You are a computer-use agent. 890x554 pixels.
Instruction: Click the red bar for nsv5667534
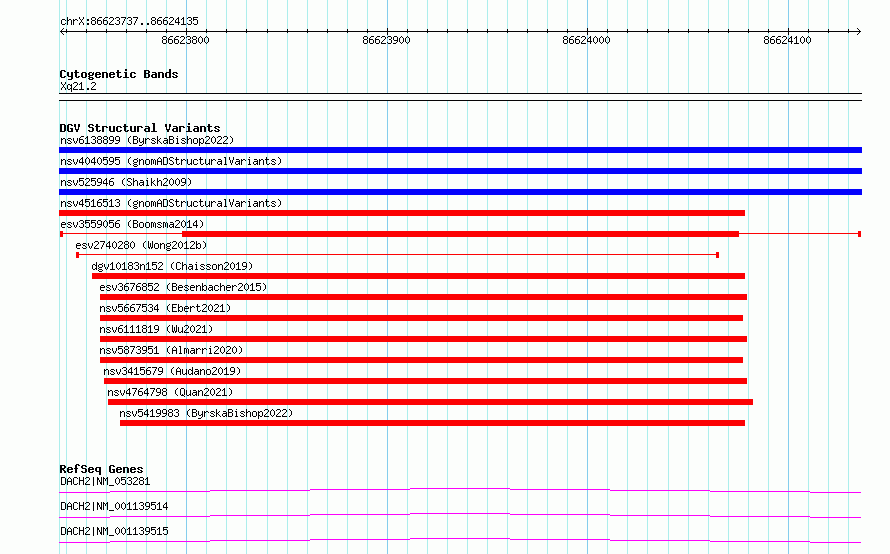(421, 318)
